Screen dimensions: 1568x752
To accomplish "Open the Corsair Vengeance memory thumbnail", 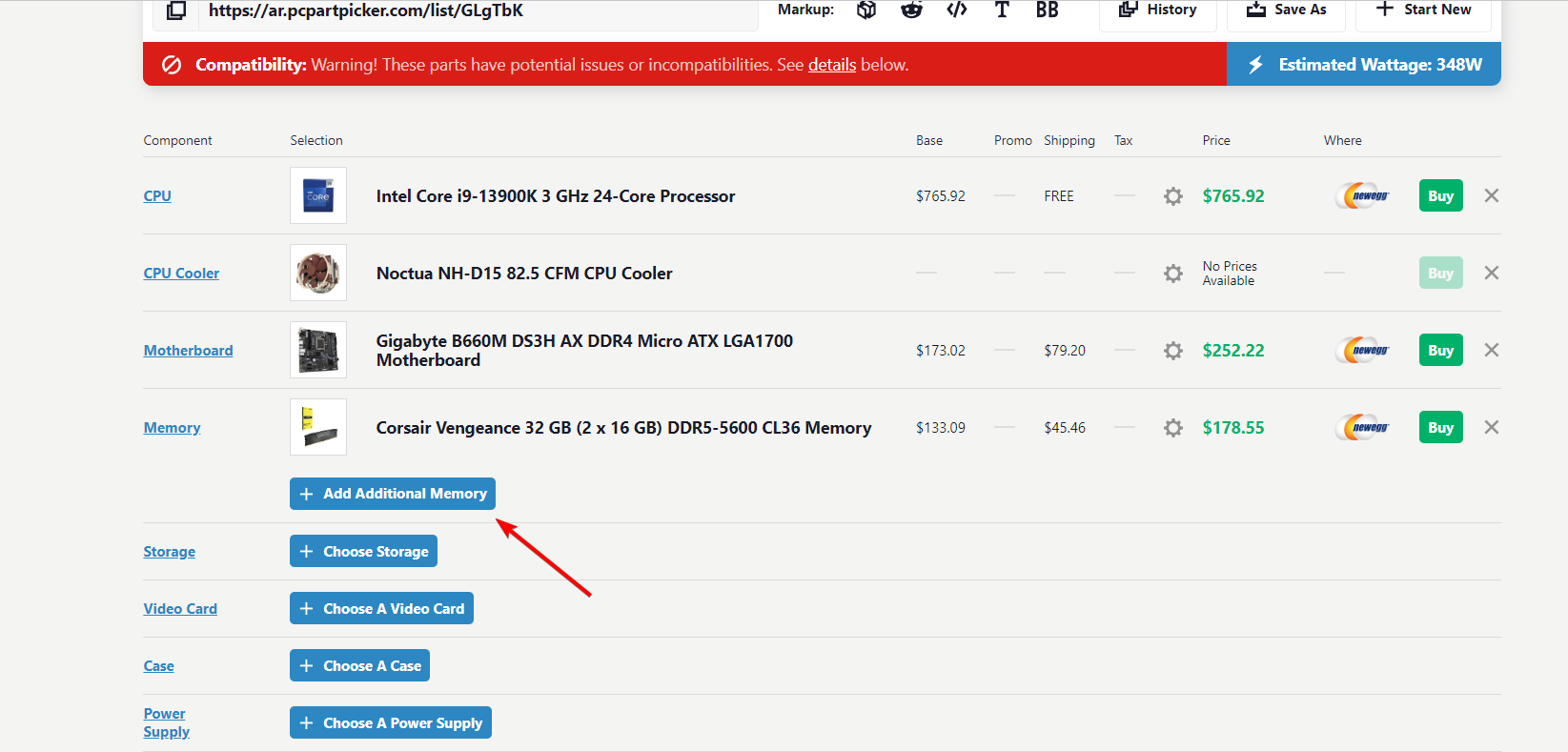I will 318,427.
